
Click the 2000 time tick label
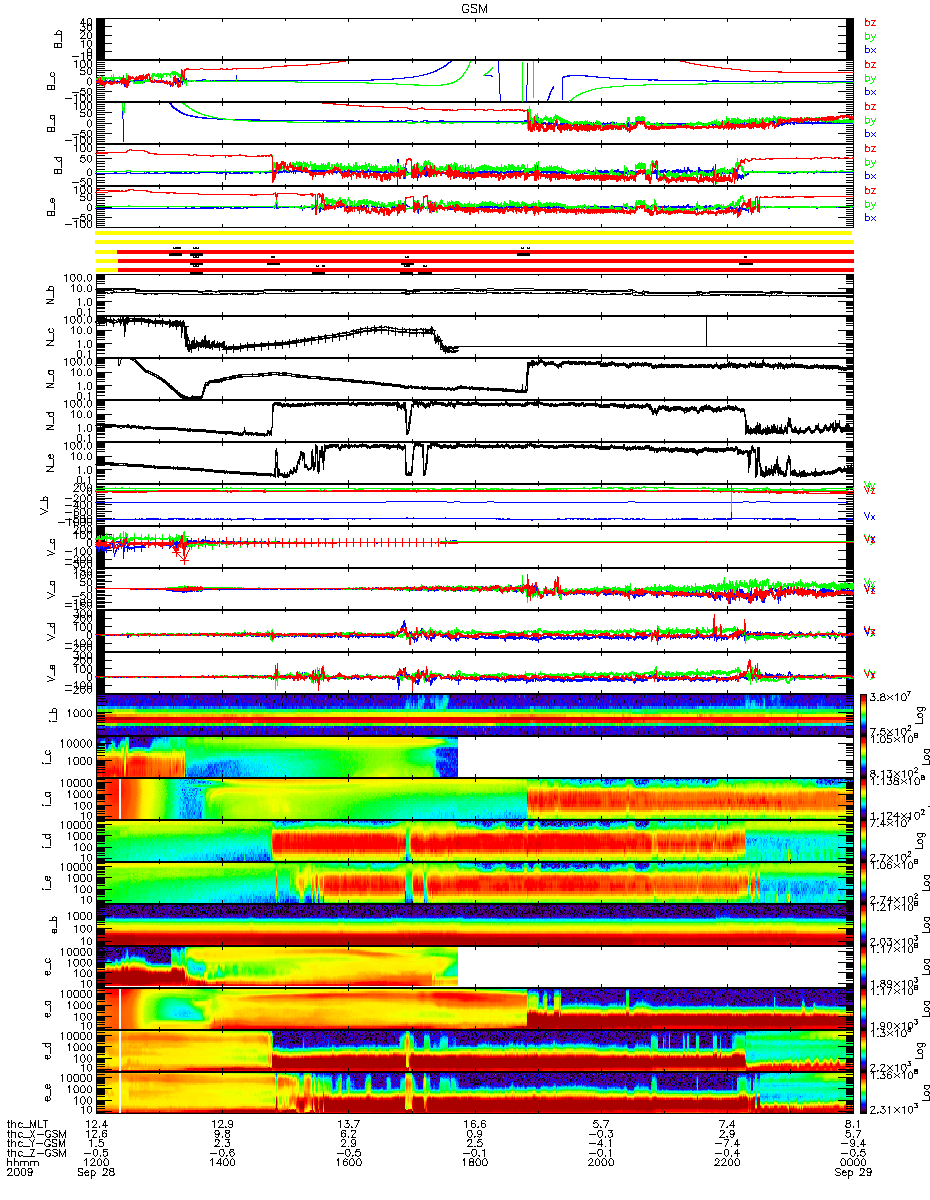[600, 1164]
